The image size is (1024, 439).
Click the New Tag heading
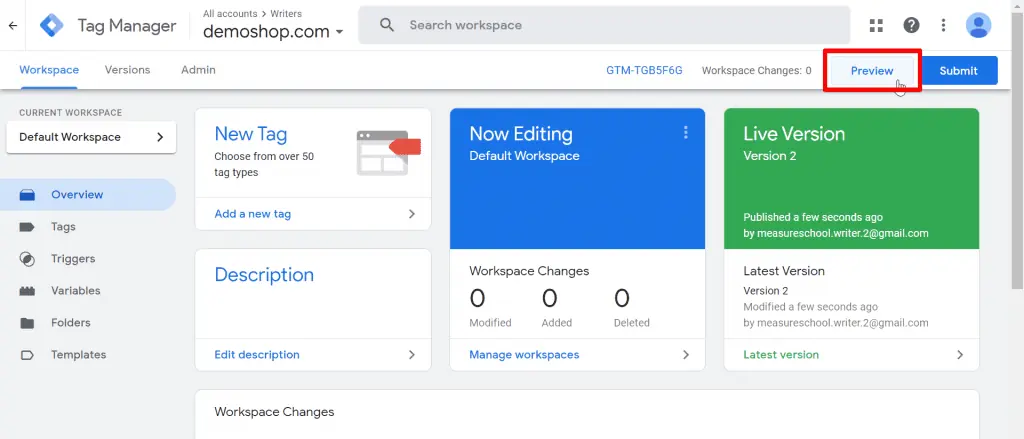point(251,134)
